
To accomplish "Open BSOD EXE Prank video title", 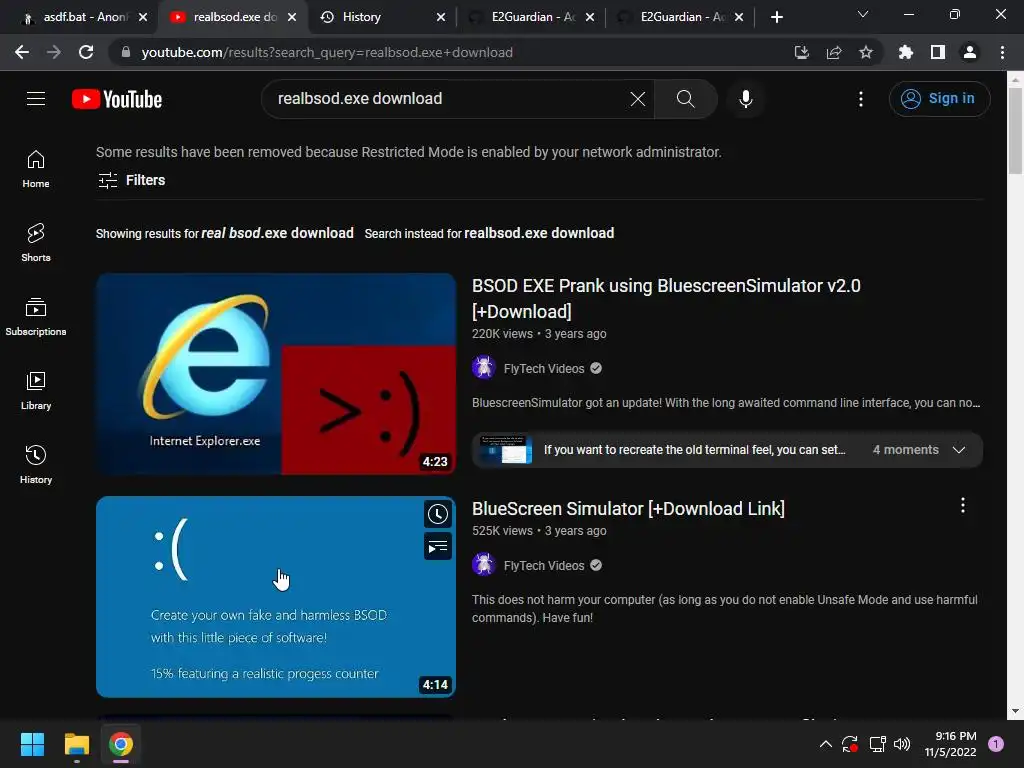I will pyautogui.click(x=666, y=298).
